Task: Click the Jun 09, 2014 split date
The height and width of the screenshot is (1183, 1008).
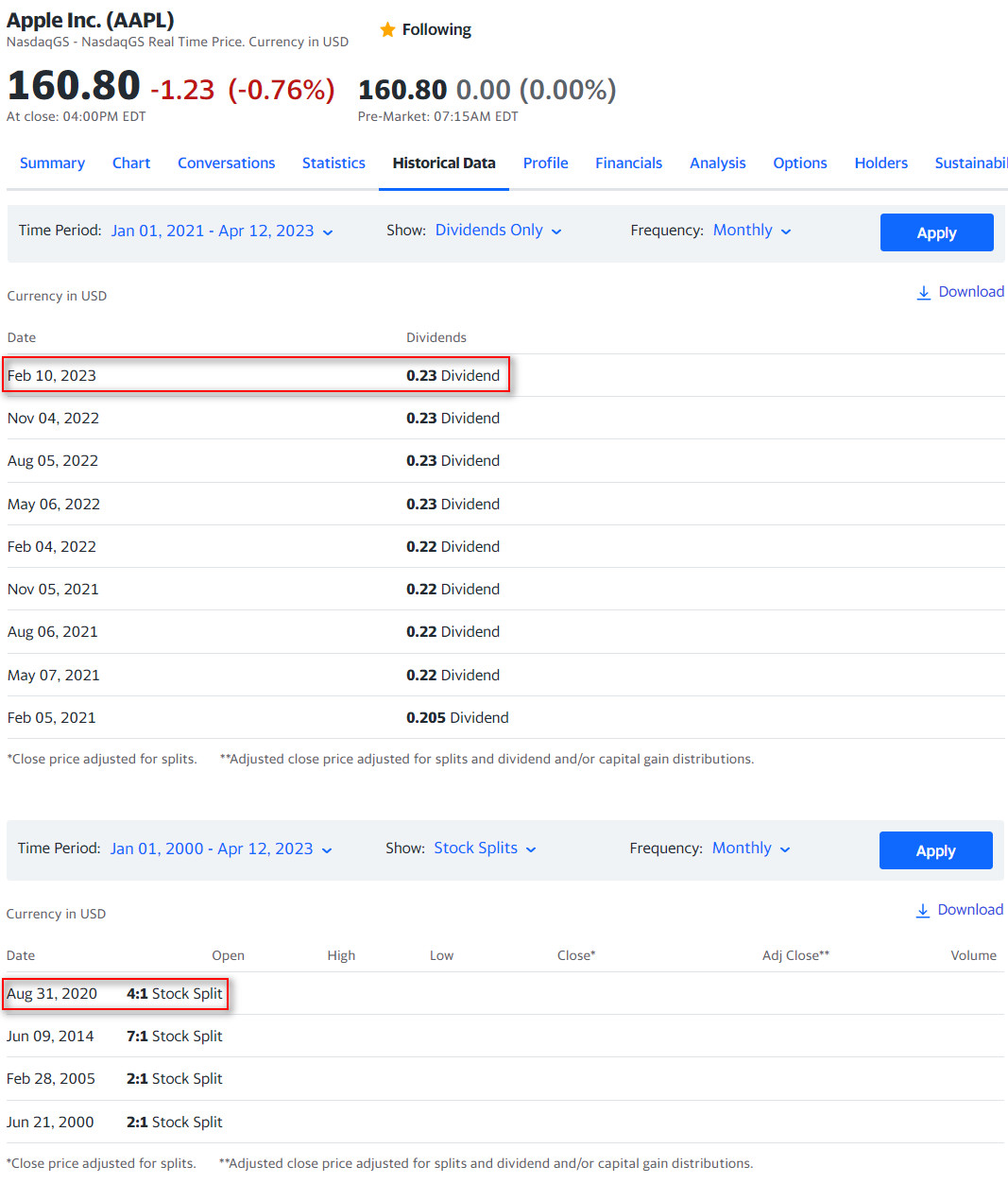Action: click(50, 1037)
